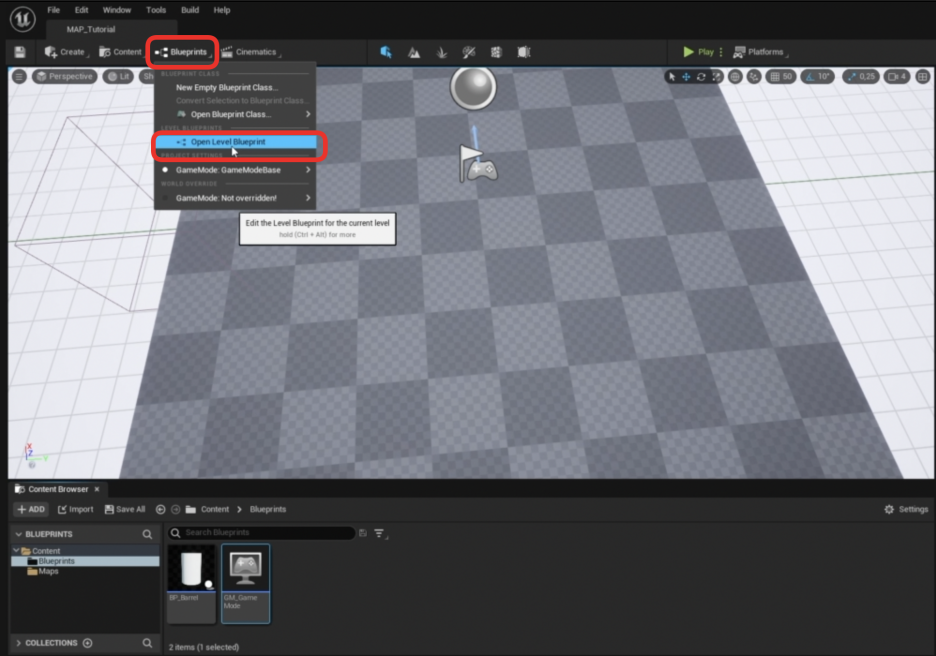Go back in Content Browser history
Screen dimensions: 936x656
tap(160, 509)
